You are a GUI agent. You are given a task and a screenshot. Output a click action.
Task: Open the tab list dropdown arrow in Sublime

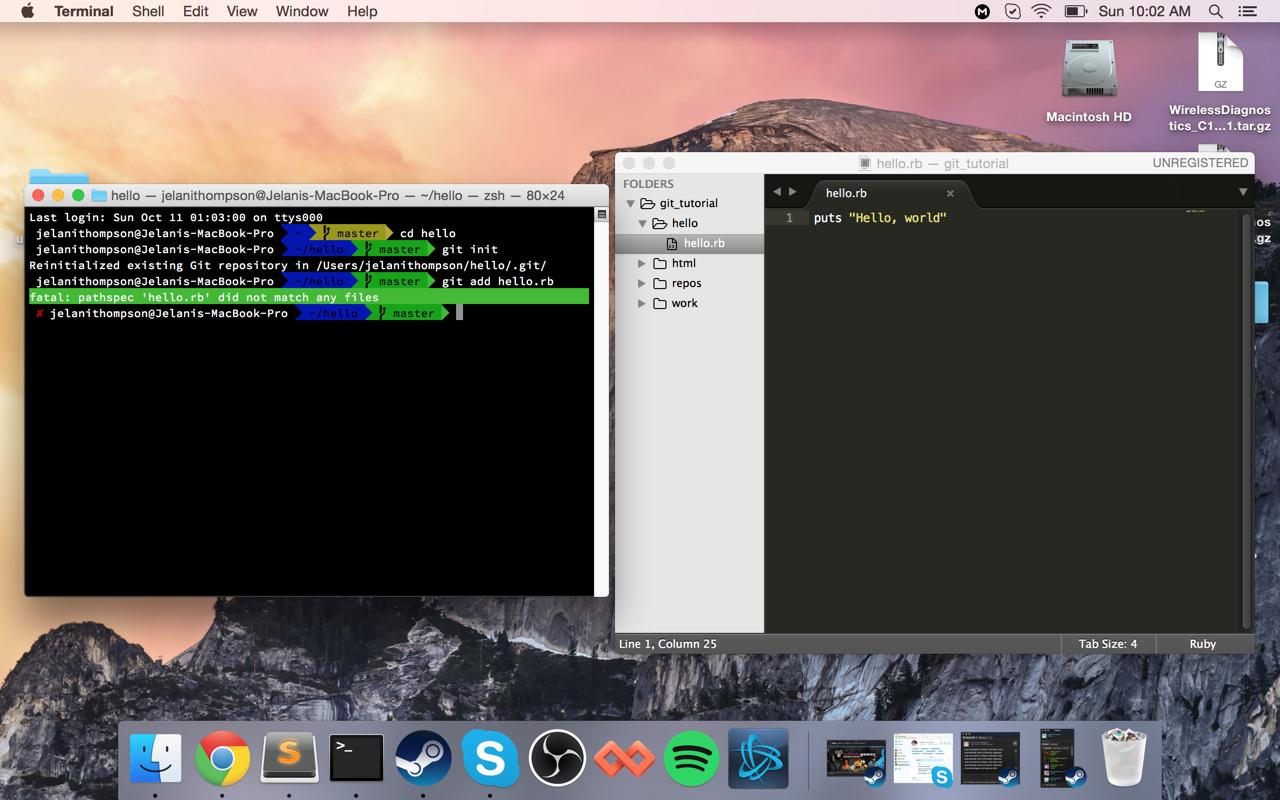(1243, 192)
